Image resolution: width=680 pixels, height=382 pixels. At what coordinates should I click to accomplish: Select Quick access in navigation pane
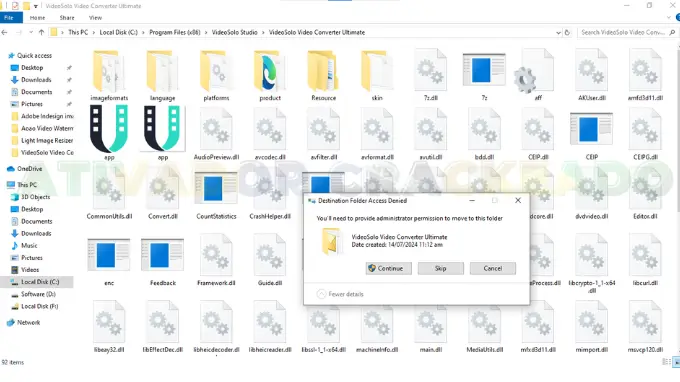(30, 56)
